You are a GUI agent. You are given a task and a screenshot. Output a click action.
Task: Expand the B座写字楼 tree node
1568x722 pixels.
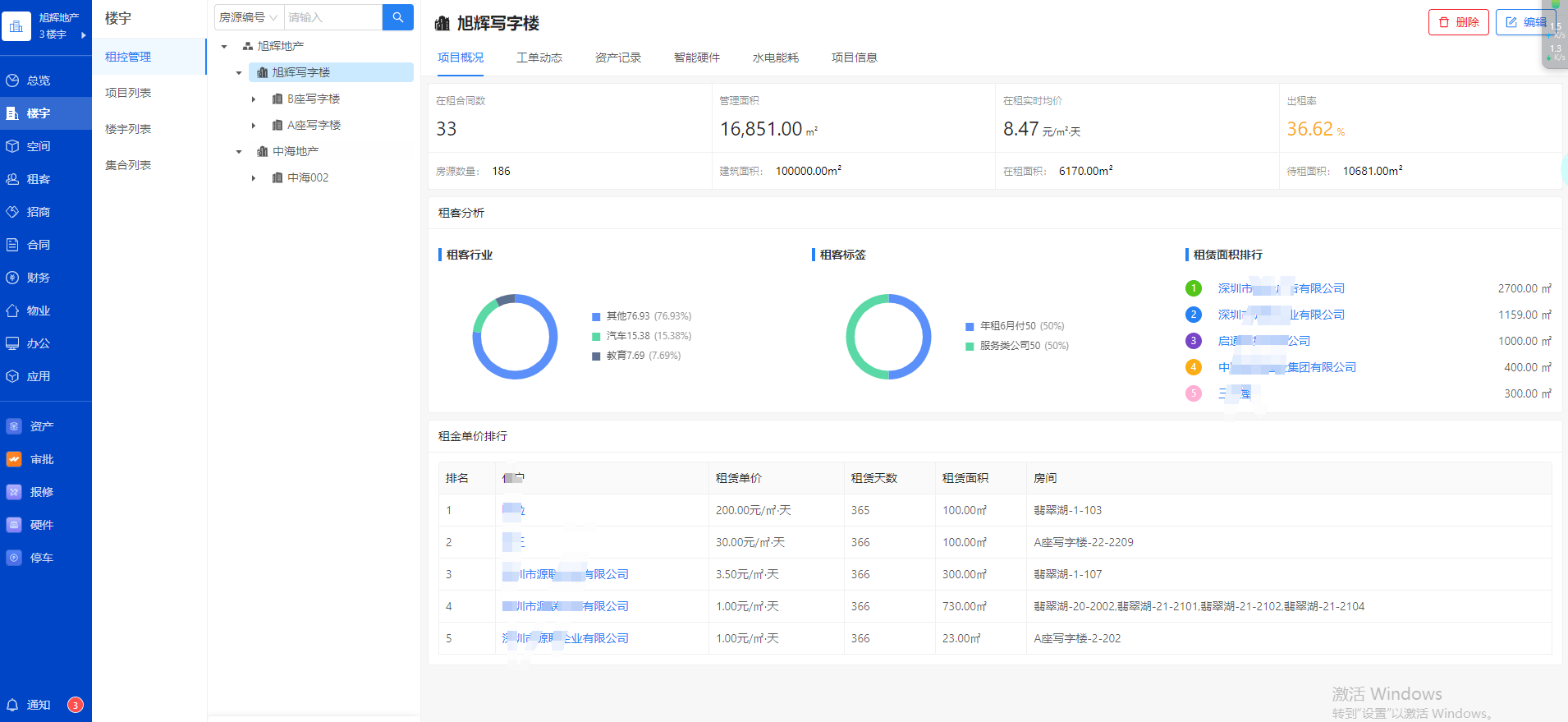pos(254,99)
